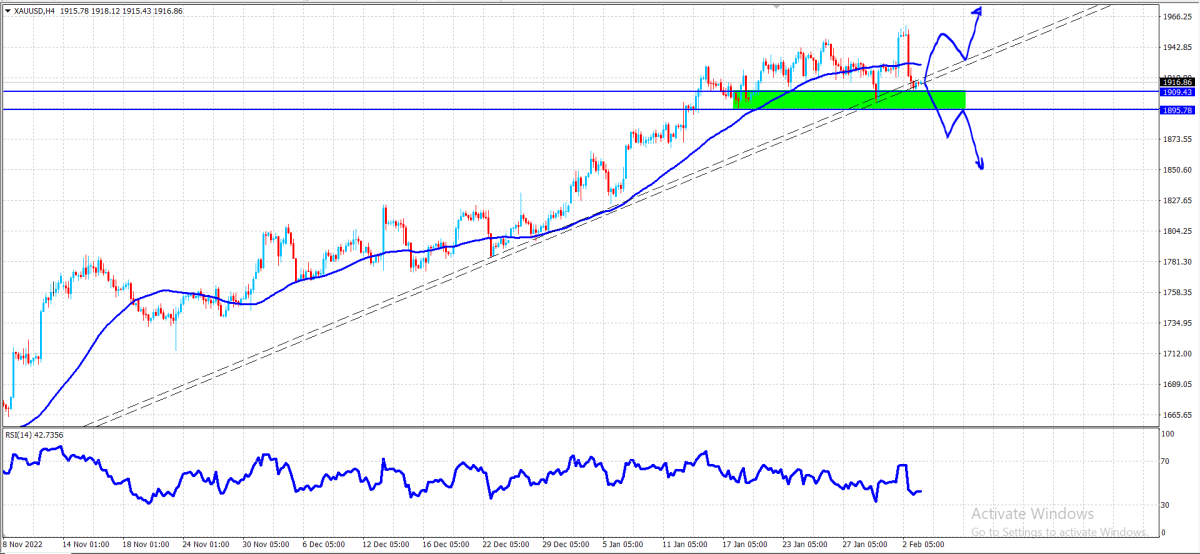Toggle the one-click trading triangle beside XAUUSD,H4
The image size is (1200, 554).
[x=9, y=9]
